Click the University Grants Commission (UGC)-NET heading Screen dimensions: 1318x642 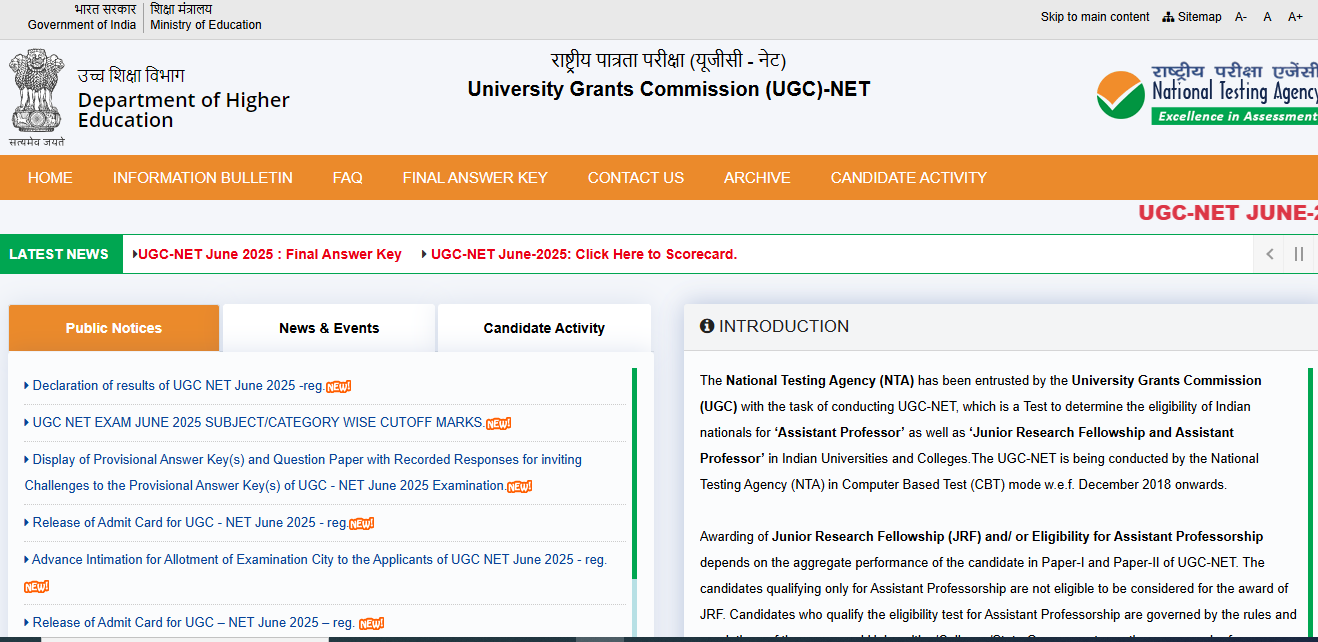point(669,89)
